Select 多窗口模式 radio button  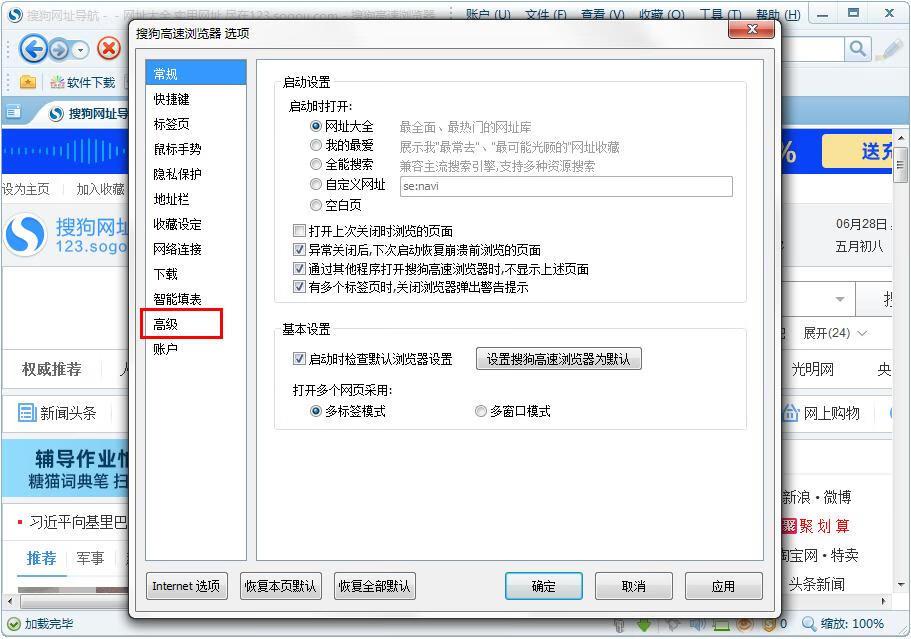[480, 411]
